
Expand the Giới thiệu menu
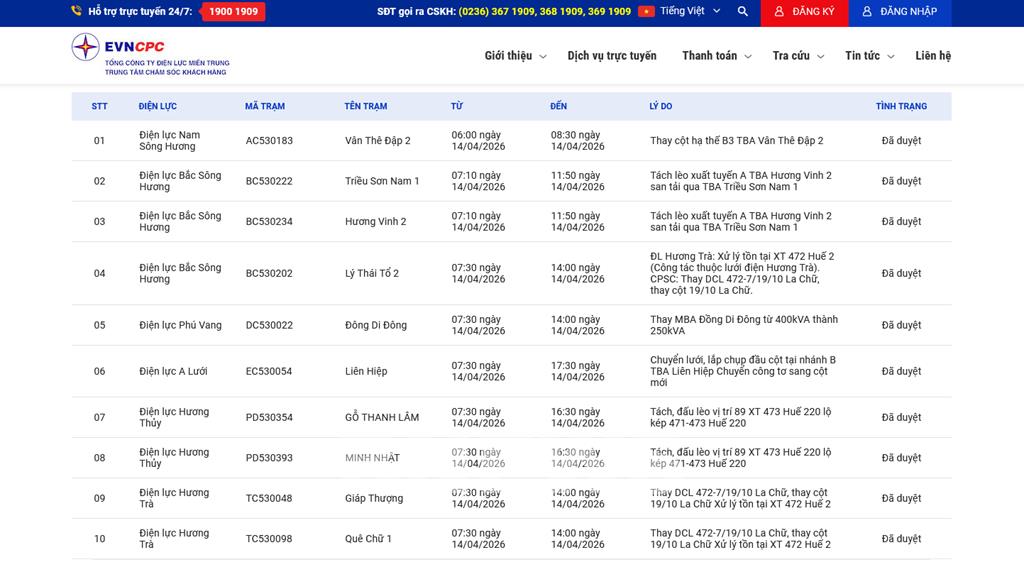click(x=515, y=56)
